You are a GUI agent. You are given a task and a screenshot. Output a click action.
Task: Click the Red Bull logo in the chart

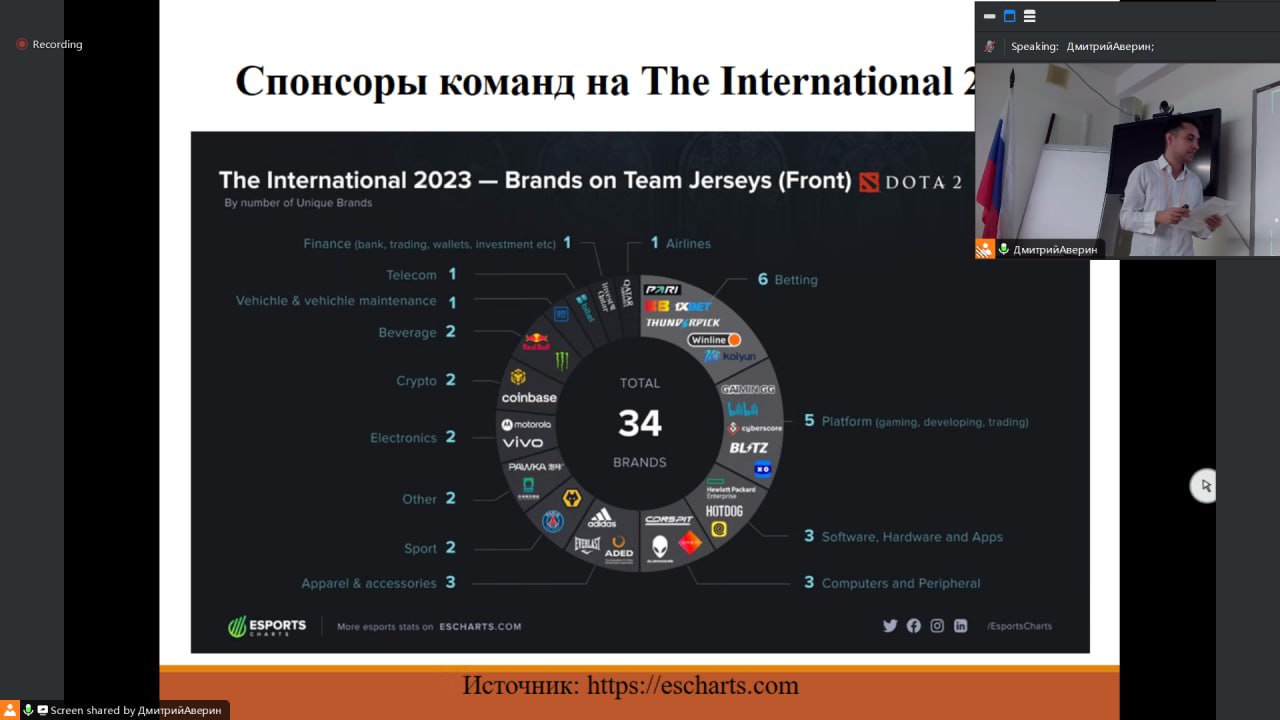[537, 342]
